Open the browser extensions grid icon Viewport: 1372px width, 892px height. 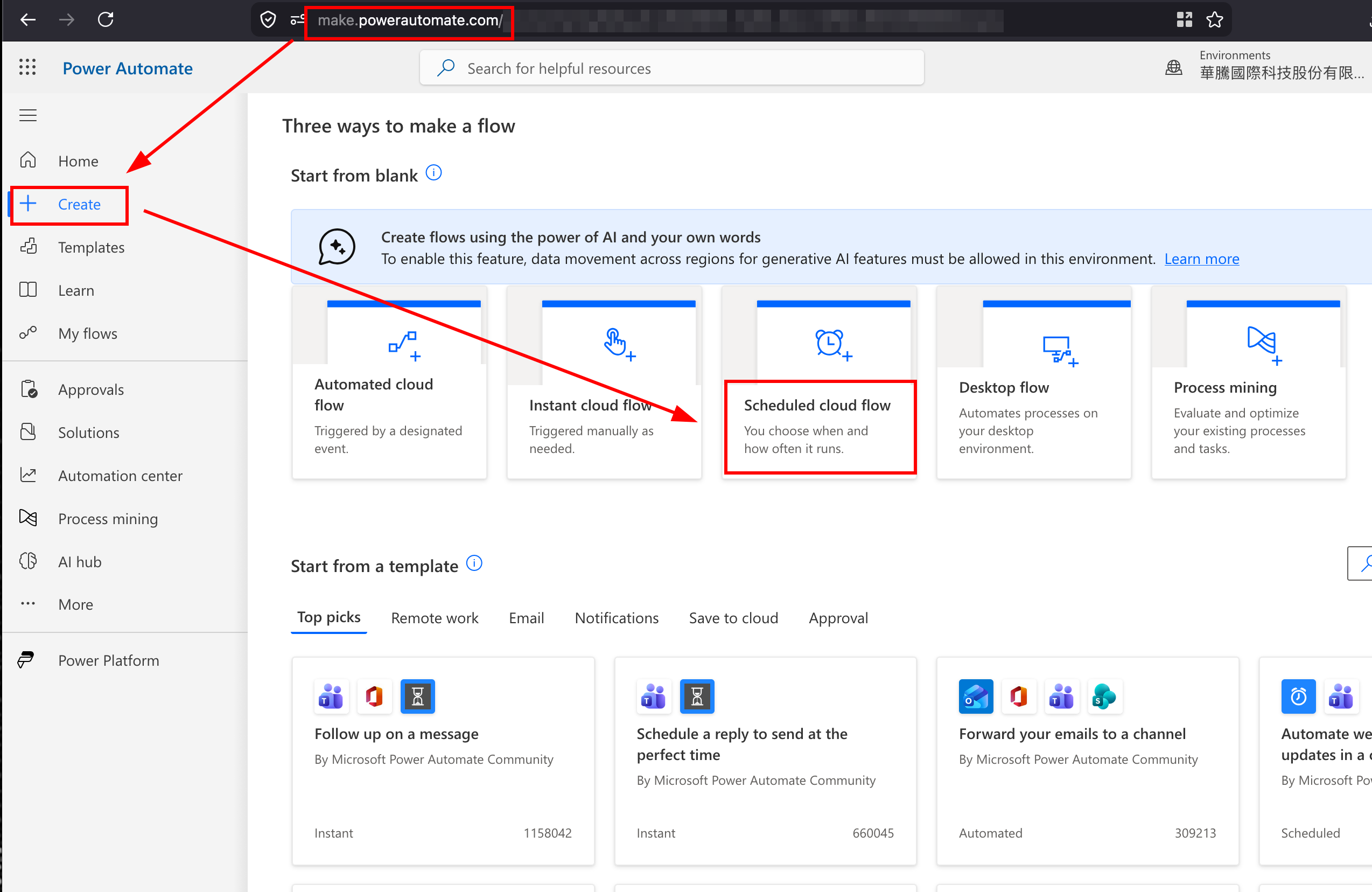[1184, 20]
